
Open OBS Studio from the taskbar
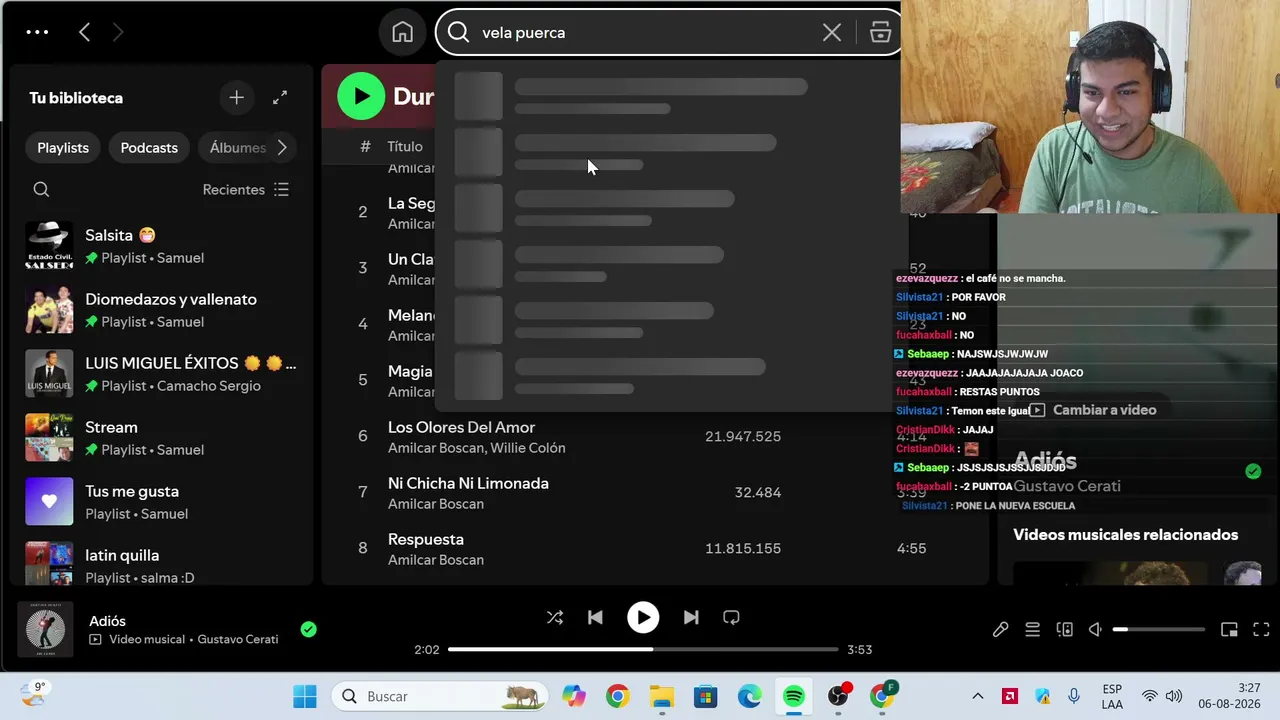click(838, 696)
